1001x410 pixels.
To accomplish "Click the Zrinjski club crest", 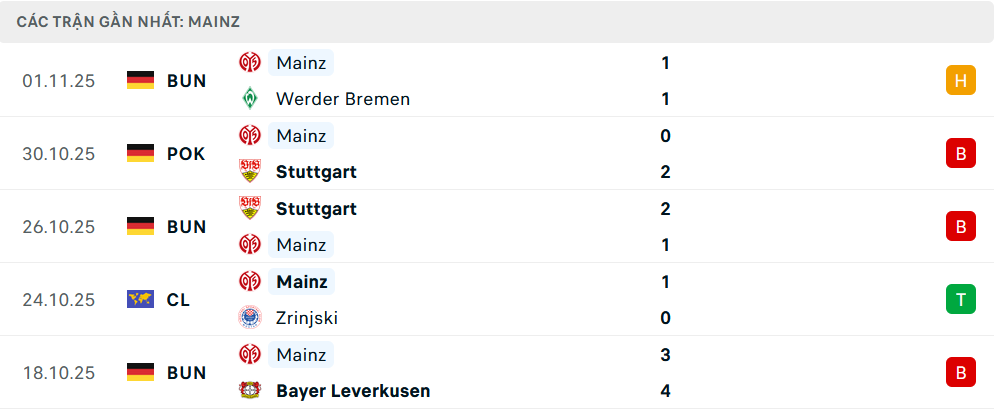I will (250, 318).
